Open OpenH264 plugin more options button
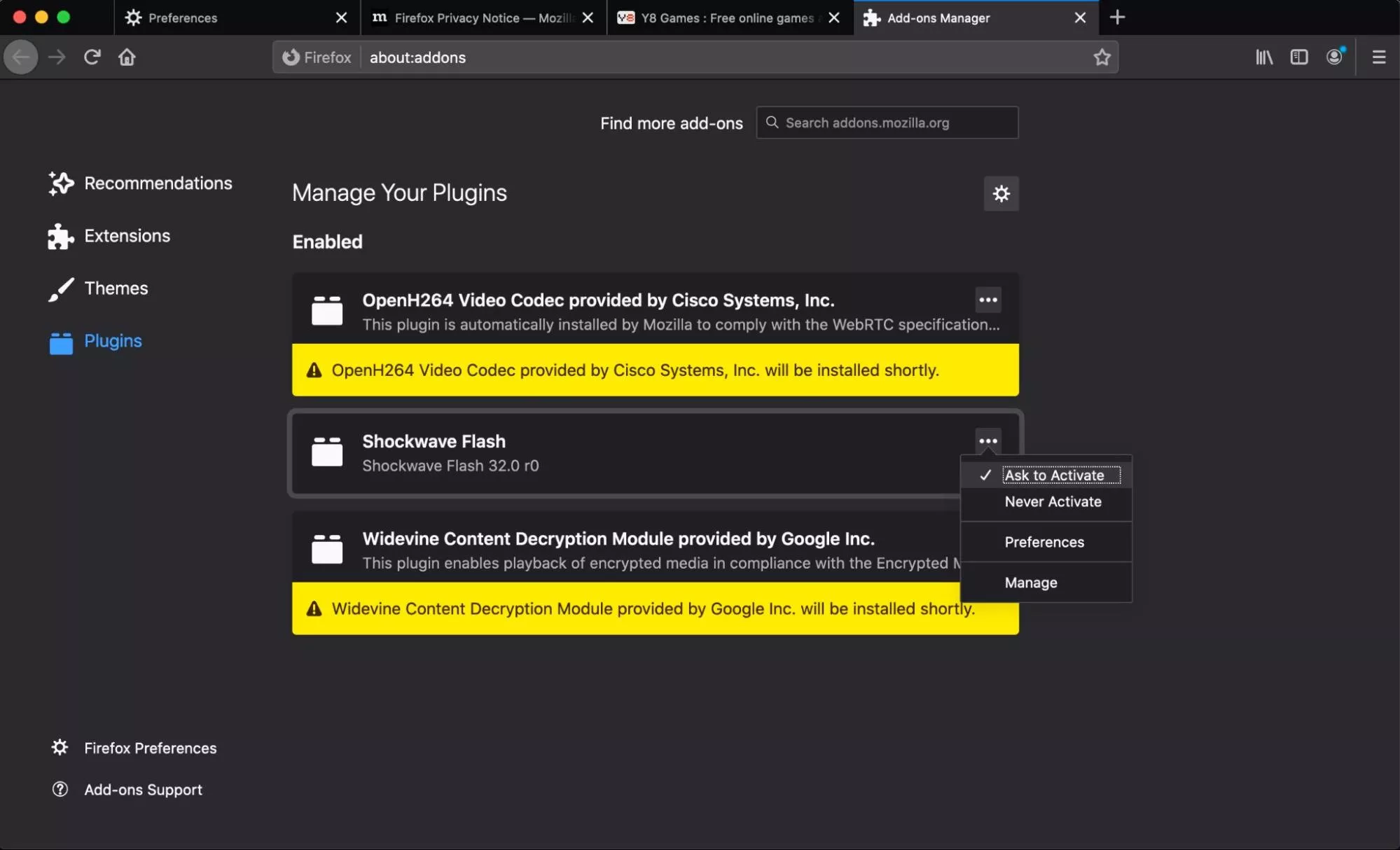This screenshot has height=850, width=1400. pyautogui.click(x=987, y=300)
